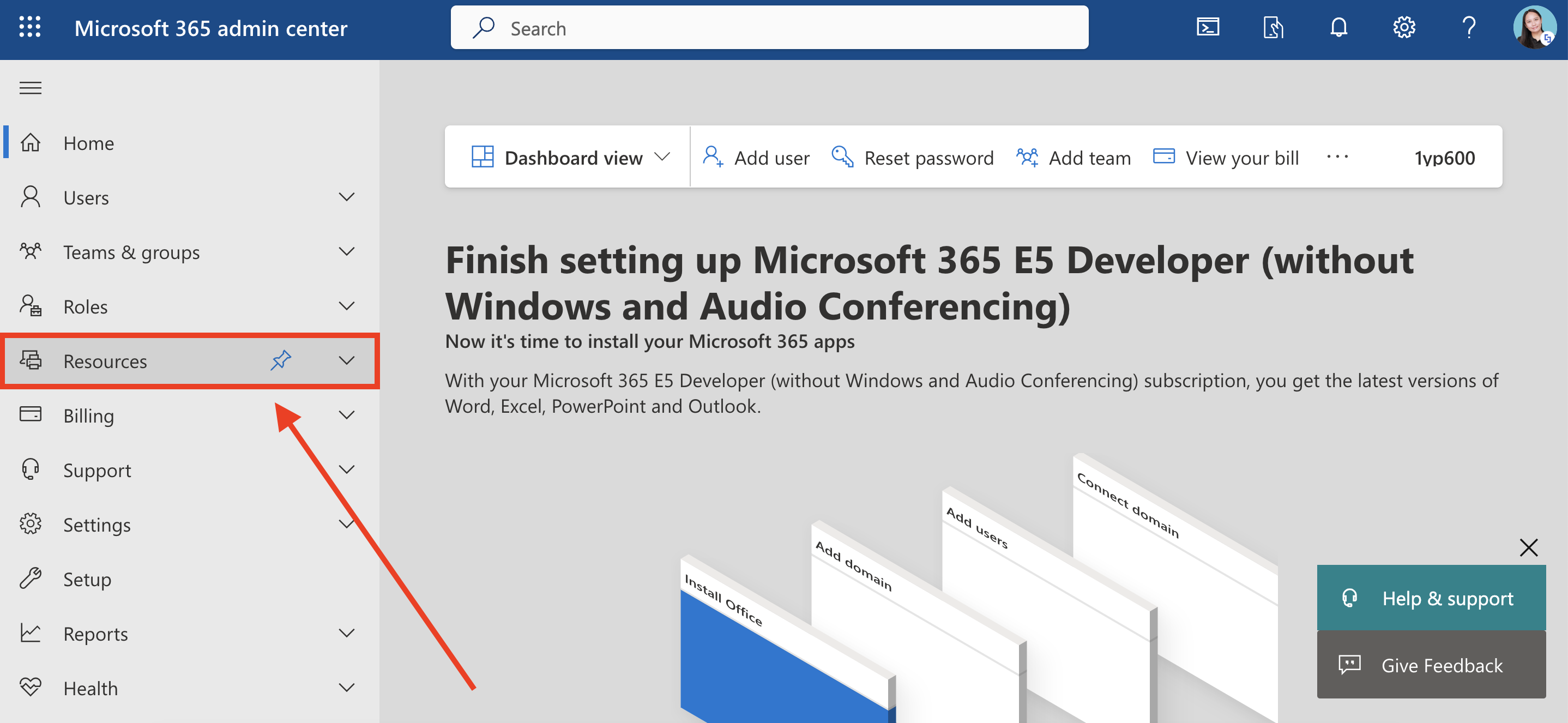The height and width of the screenshot is (723, 1568).
Task: Expand the Users navigation section
Action: coord(346,197)
